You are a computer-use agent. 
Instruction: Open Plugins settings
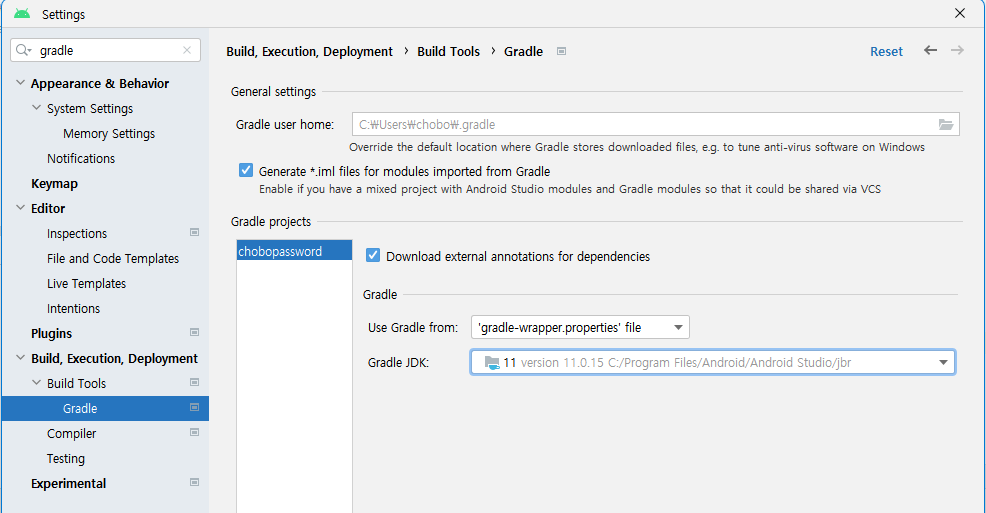(x=52, y=334)
